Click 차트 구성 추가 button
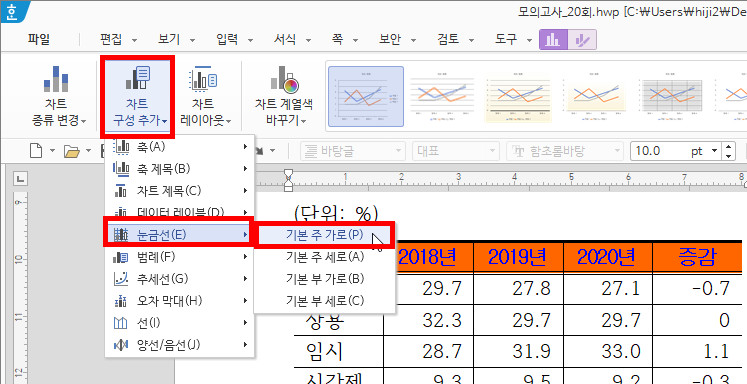747x384 pixels. click(x=138, y=97)
